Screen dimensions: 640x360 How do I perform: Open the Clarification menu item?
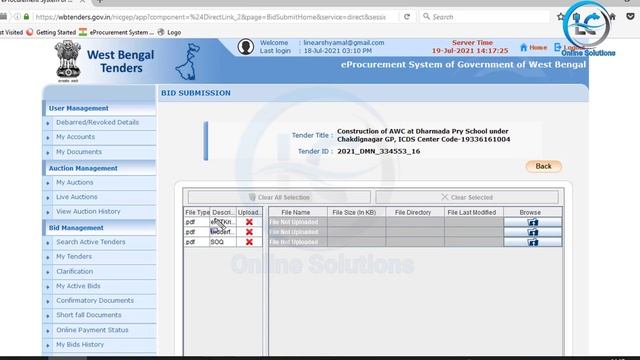[x=75, y=271]
